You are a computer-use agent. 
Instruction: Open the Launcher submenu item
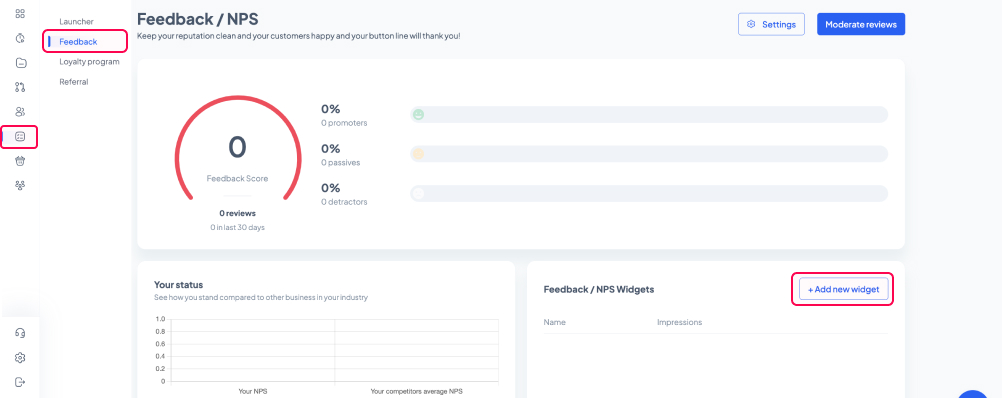tap(76, 22)
